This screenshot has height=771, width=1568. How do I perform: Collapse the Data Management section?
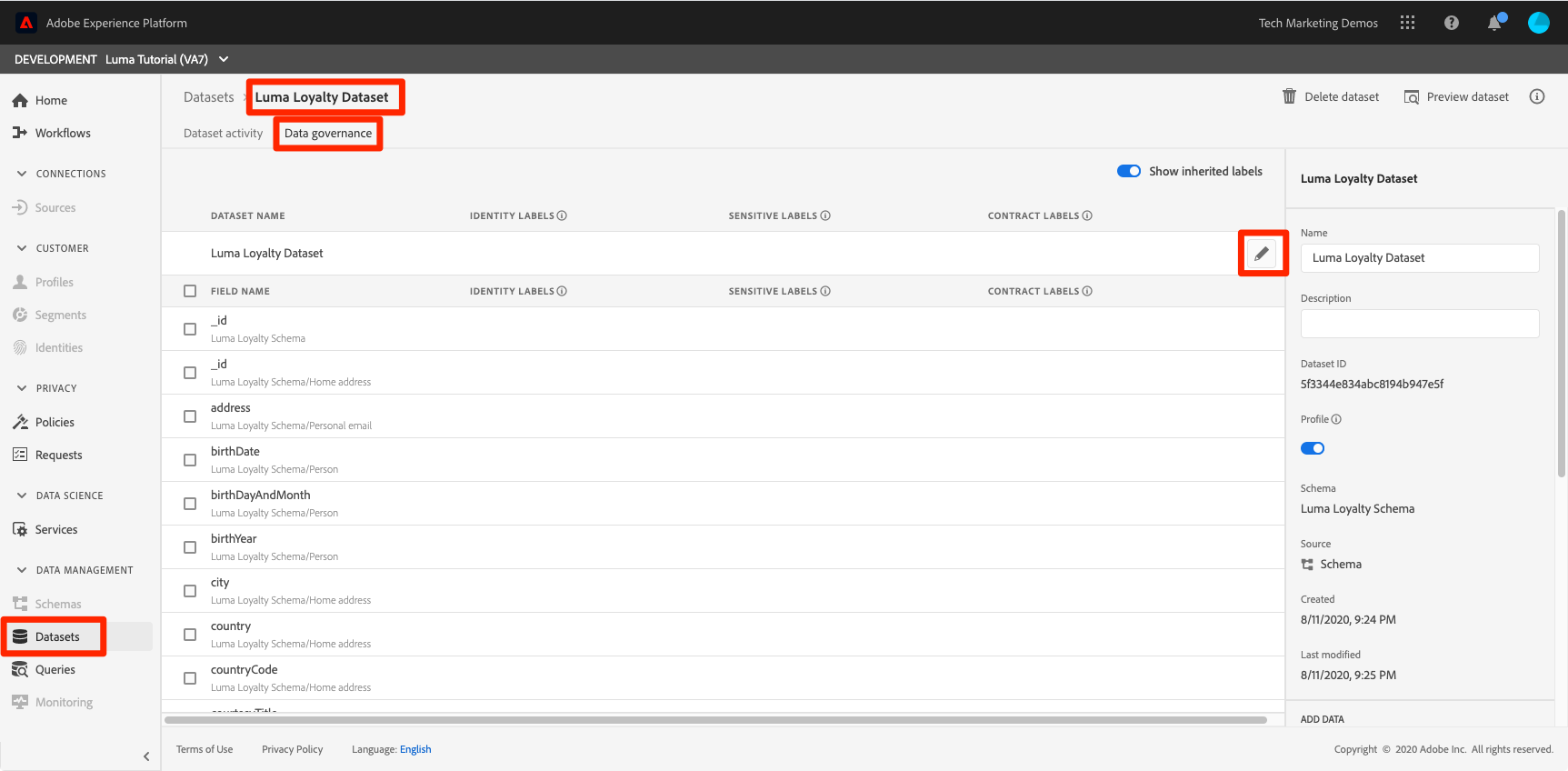click(x=22, y=569)
